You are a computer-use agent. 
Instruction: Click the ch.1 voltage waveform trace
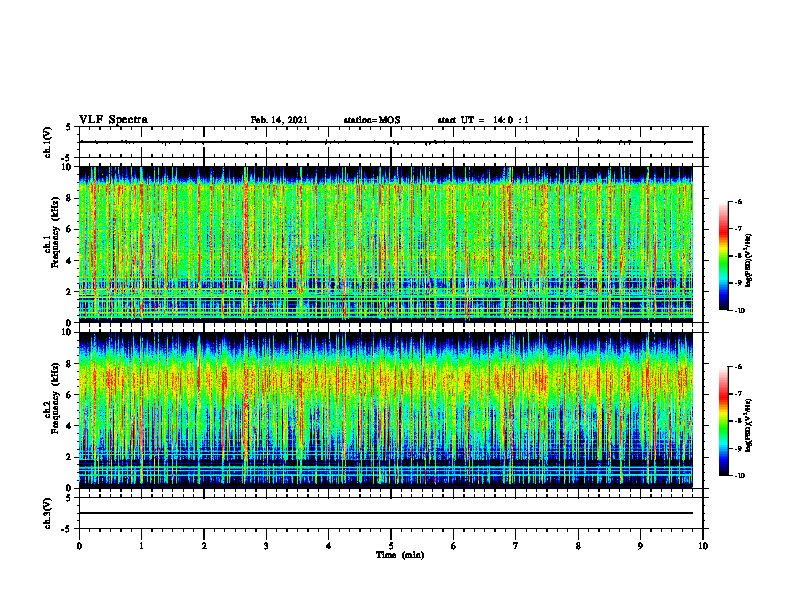pos(386,142)
